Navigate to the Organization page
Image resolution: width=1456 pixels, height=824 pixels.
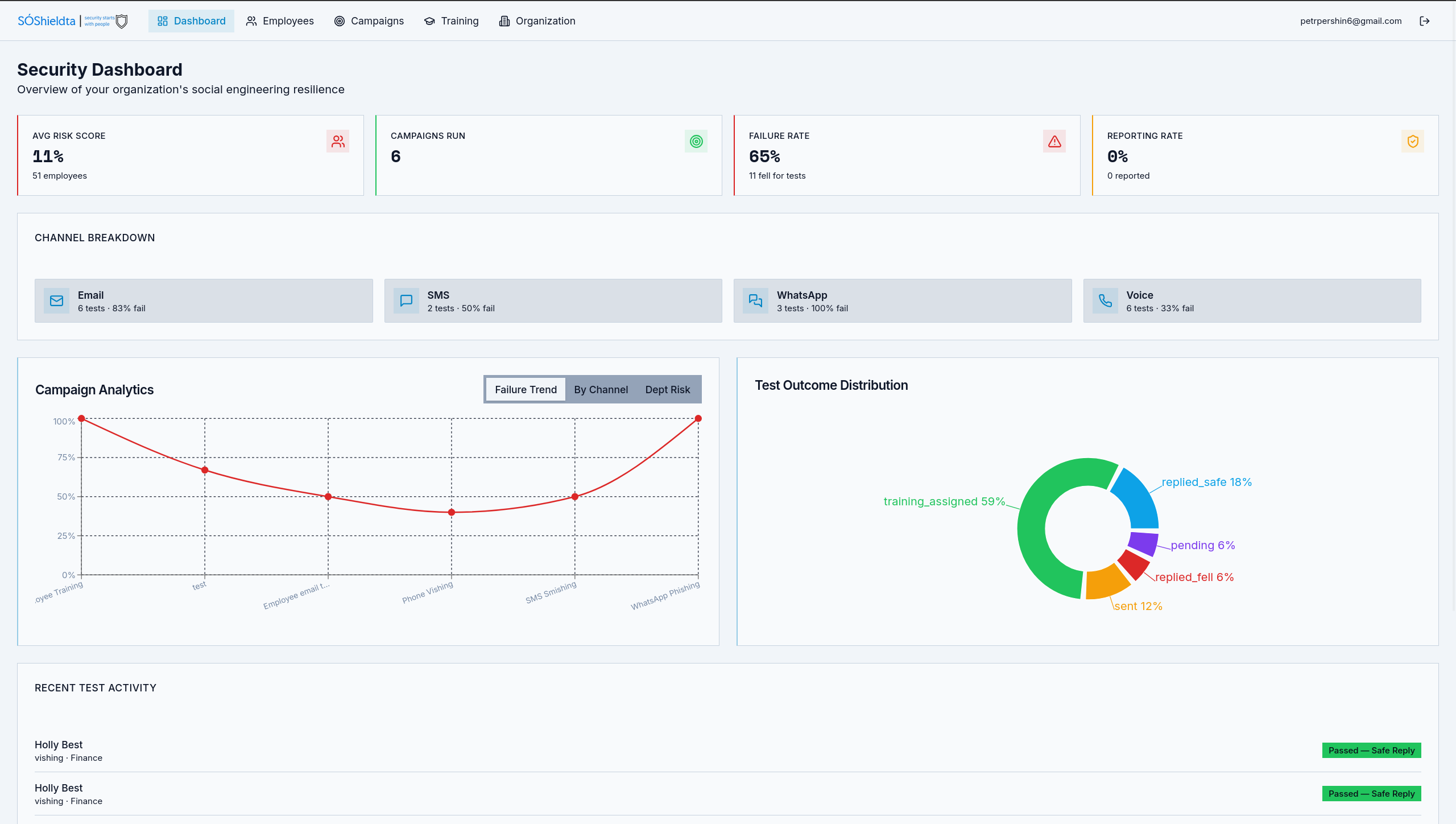pos(537,21)
